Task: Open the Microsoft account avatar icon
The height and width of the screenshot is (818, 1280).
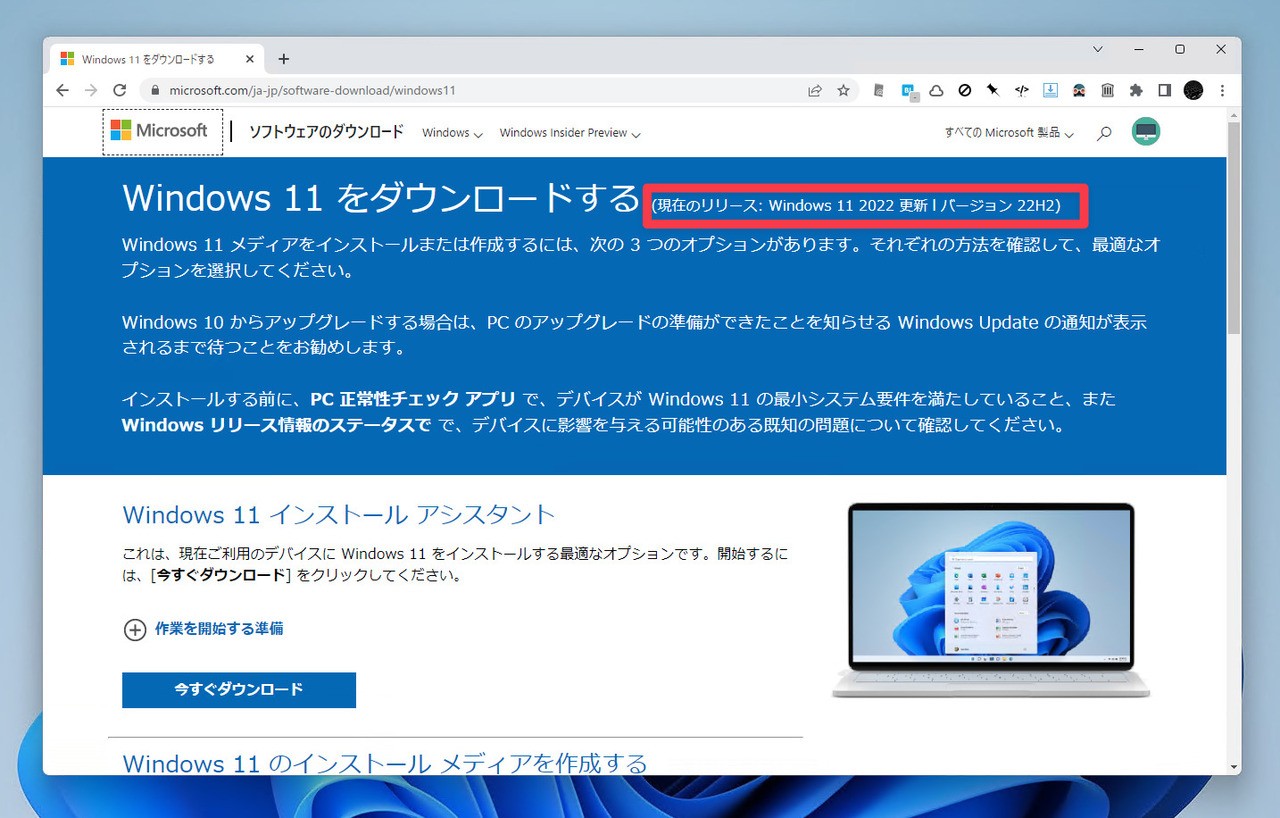Action: coord(1146,131)
